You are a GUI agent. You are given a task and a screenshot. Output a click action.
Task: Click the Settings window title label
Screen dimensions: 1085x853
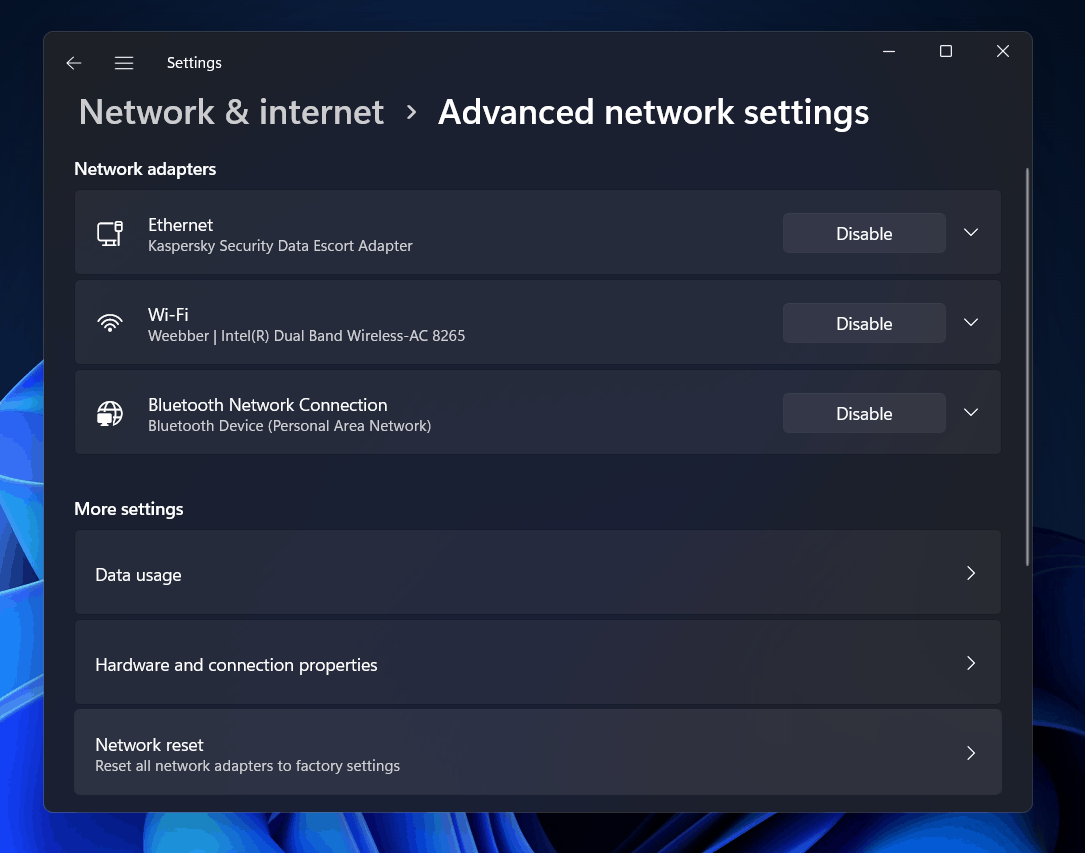pos(194,63)
